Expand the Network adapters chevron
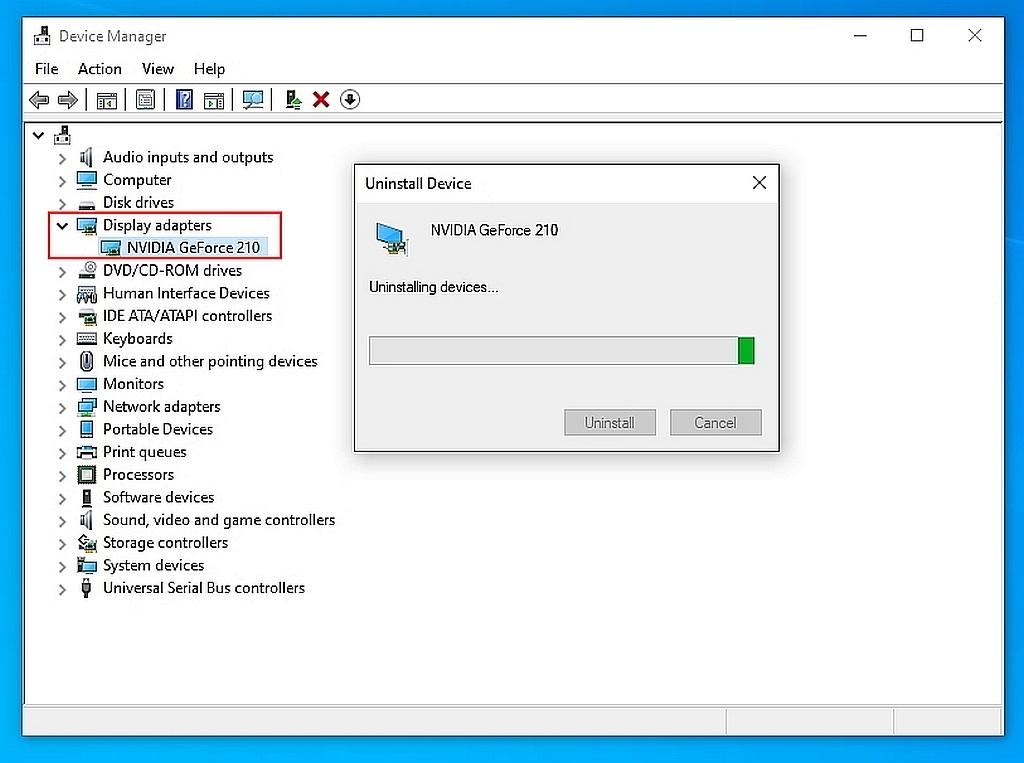The width and height of the screenshot is (1024, 763). 62,408
